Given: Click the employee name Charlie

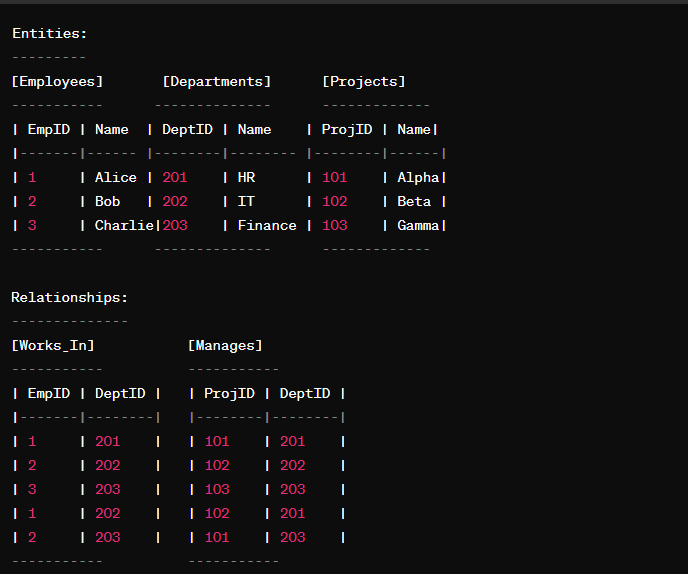Looking at the screenshot, I should 124,226.
